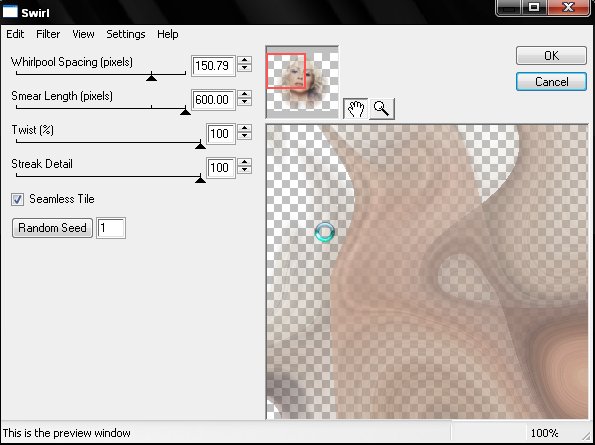Increase Streak Detail with up arrow
The image size is (595, 445).
245,162
